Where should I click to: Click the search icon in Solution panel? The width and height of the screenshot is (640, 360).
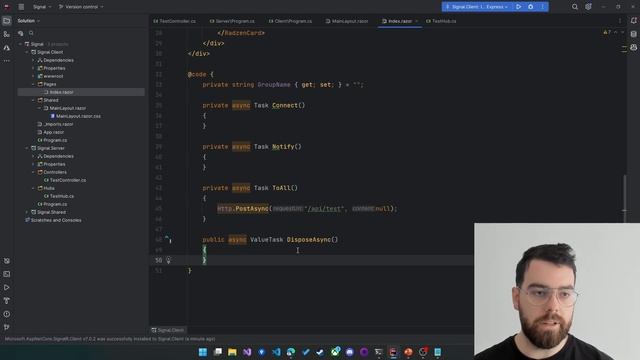point(31,33)
